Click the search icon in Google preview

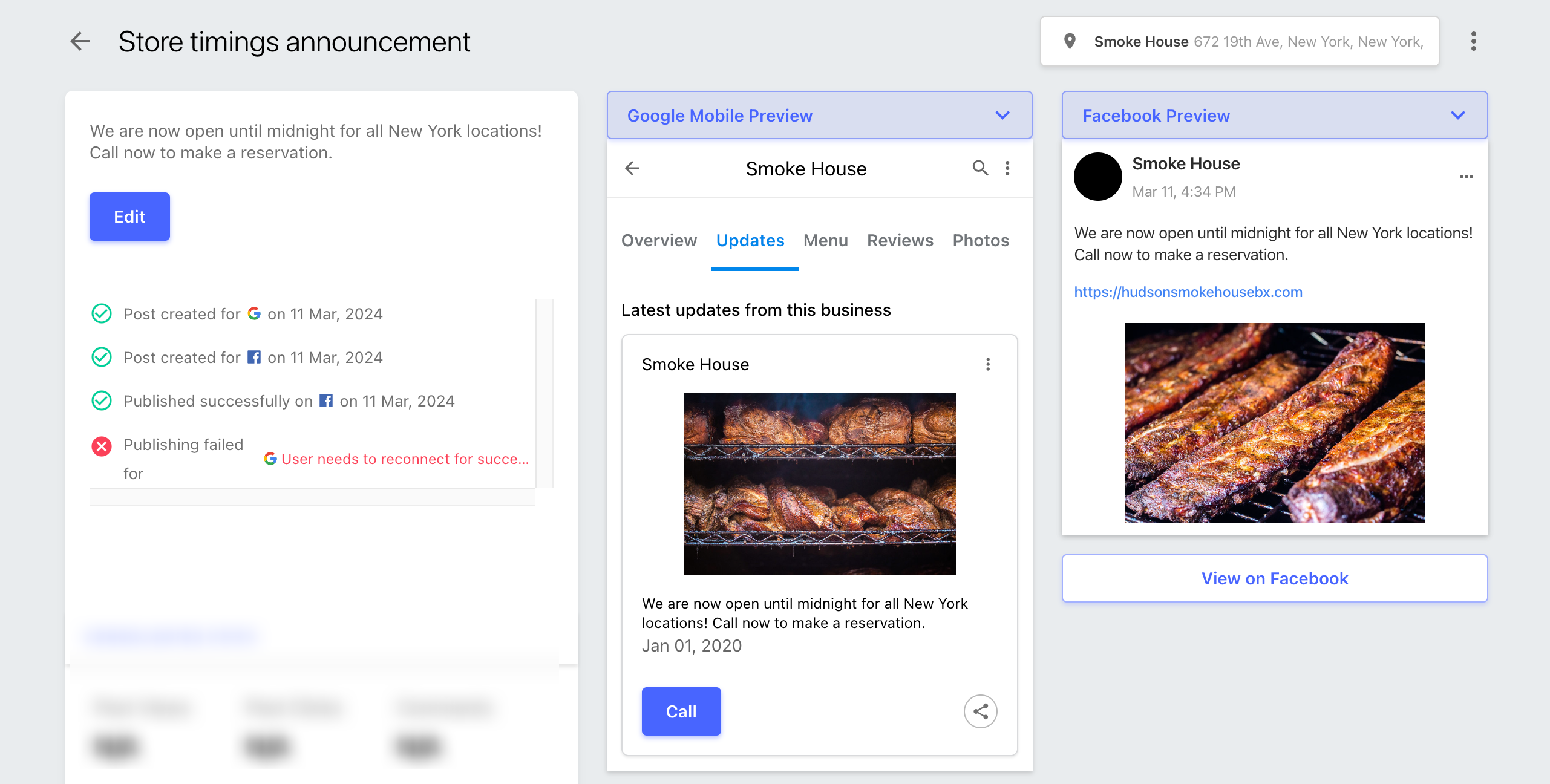(x=980, y=168)
